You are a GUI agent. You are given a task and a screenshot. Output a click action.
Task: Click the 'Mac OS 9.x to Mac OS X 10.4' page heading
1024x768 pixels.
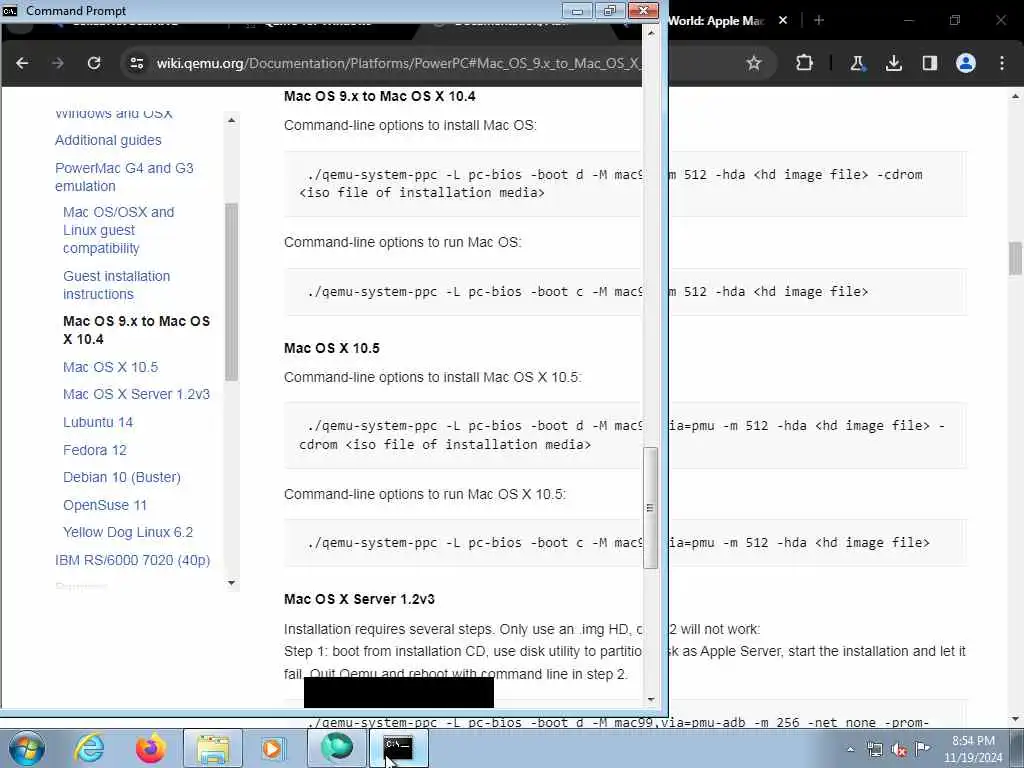point(379,96)
